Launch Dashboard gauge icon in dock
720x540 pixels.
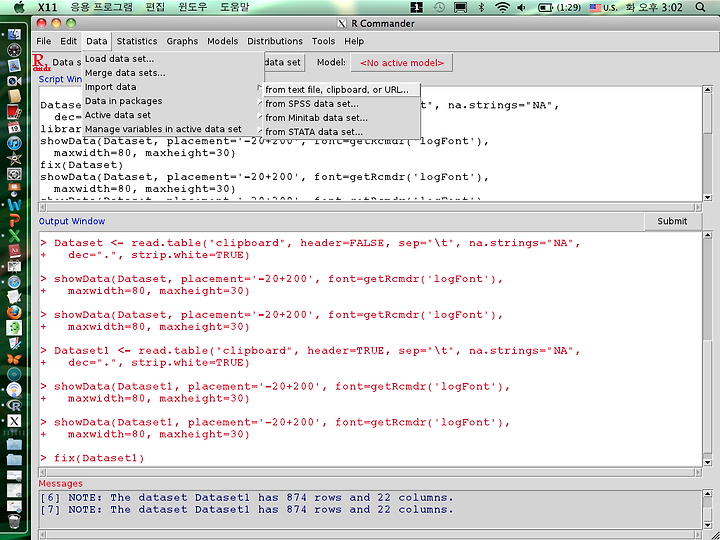[x=14, y=50]
